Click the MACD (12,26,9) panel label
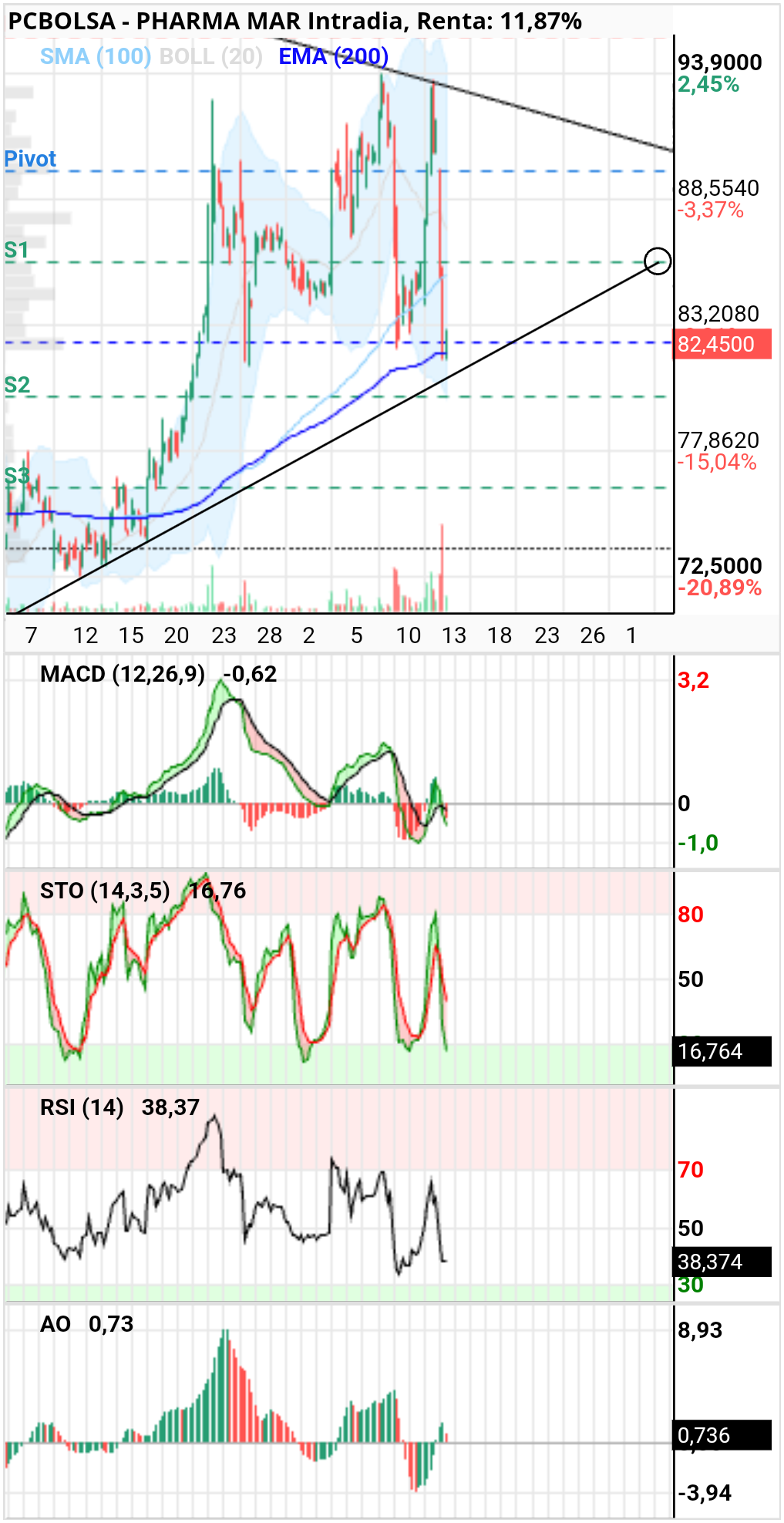Image resolution: width=784 pixels, height=1523 pixels. point(123,675)
